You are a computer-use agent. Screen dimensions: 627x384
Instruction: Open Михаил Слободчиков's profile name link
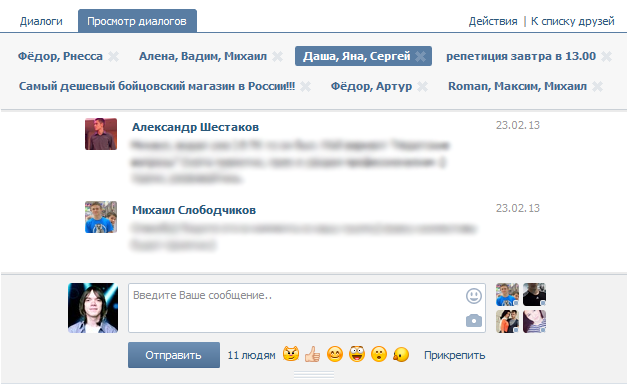(x=194, y=210)
